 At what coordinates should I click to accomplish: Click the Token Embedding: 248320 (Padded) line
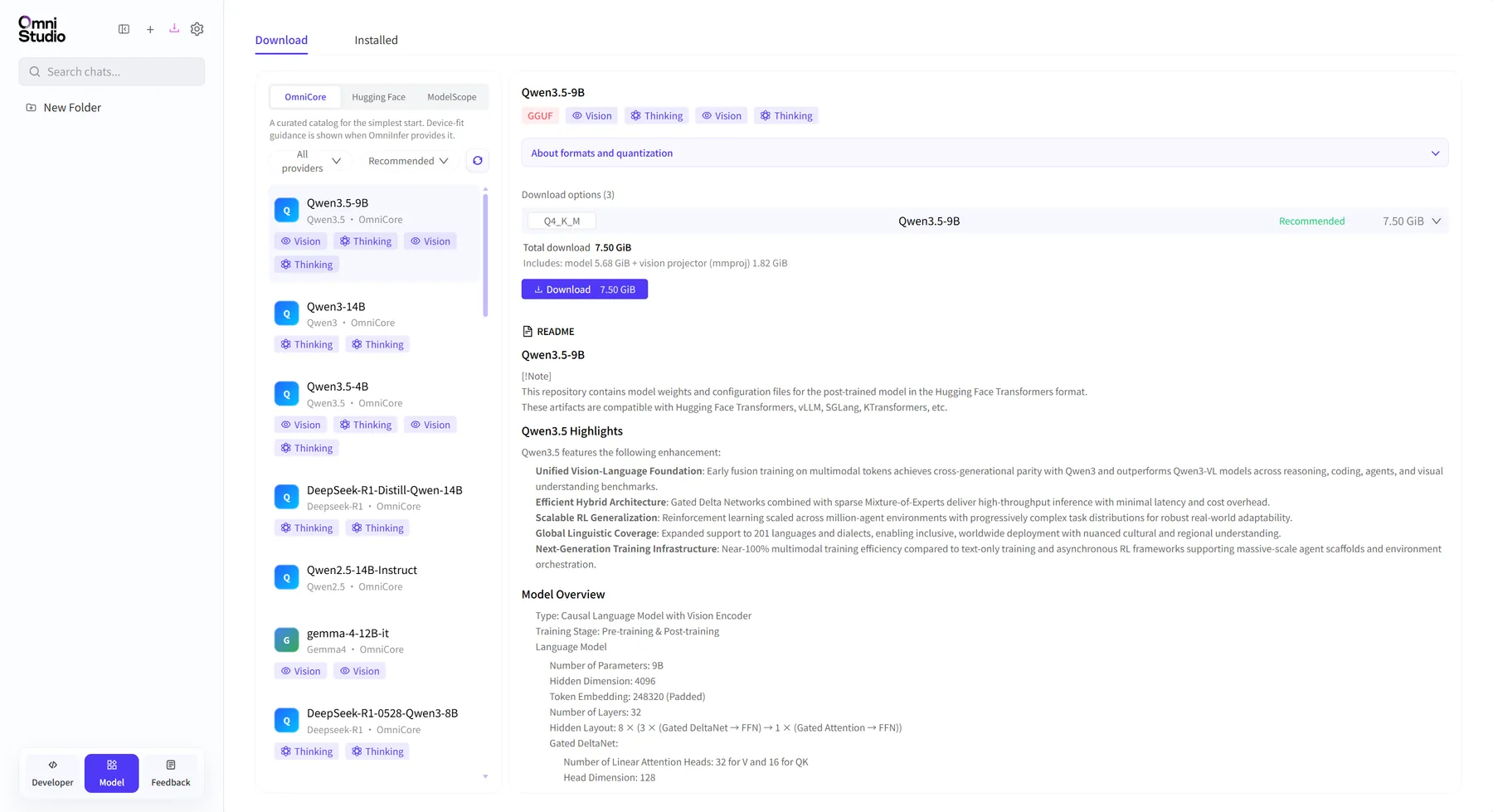click(627, 697)
